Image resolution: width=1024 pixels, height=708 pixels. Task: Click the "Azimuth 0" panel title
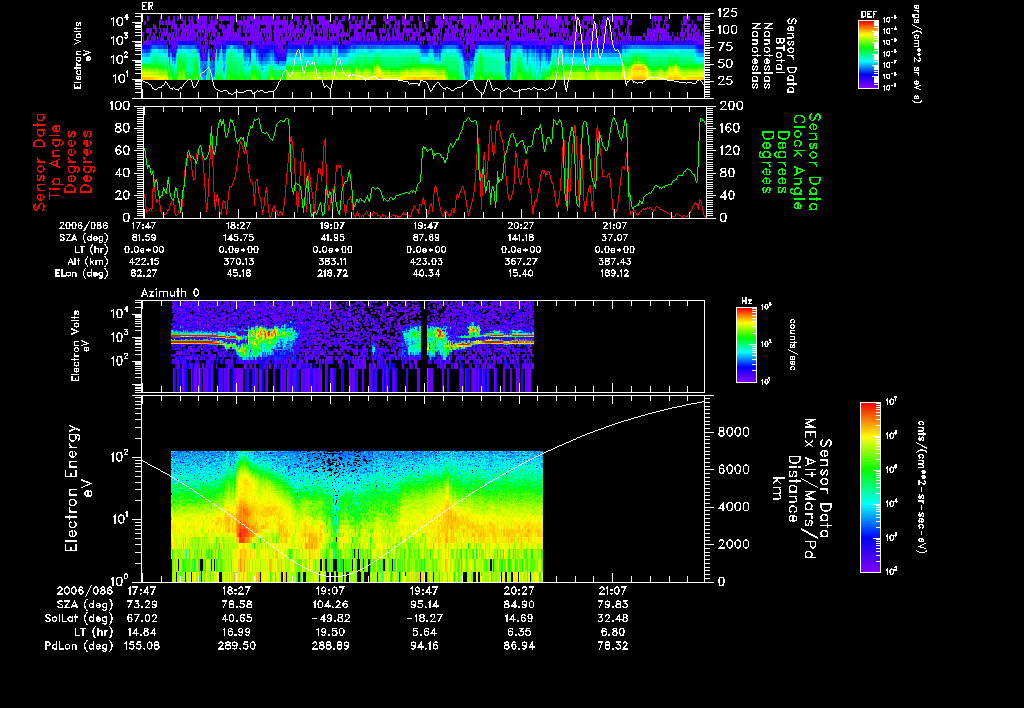click(170, 293)
